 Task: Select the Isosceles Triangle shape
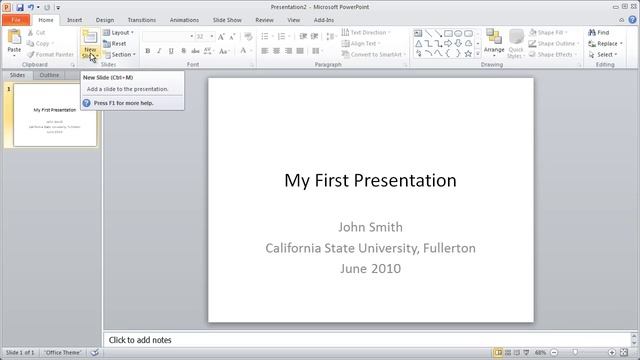click(x=418, y=43)
